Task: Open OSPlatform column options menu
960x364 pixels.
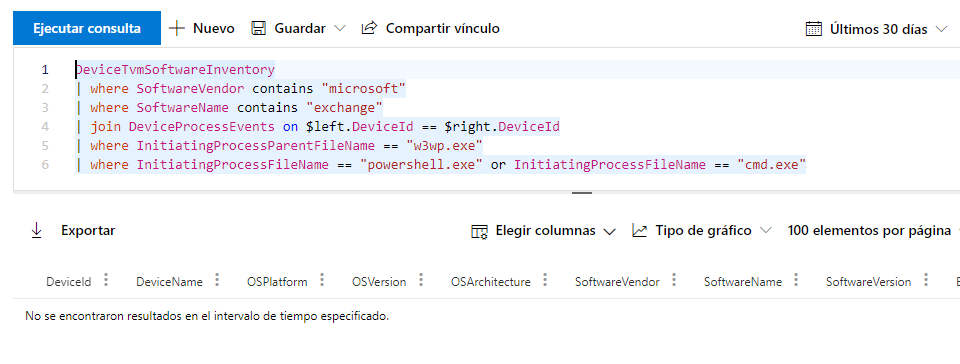Action: [322, 280]
